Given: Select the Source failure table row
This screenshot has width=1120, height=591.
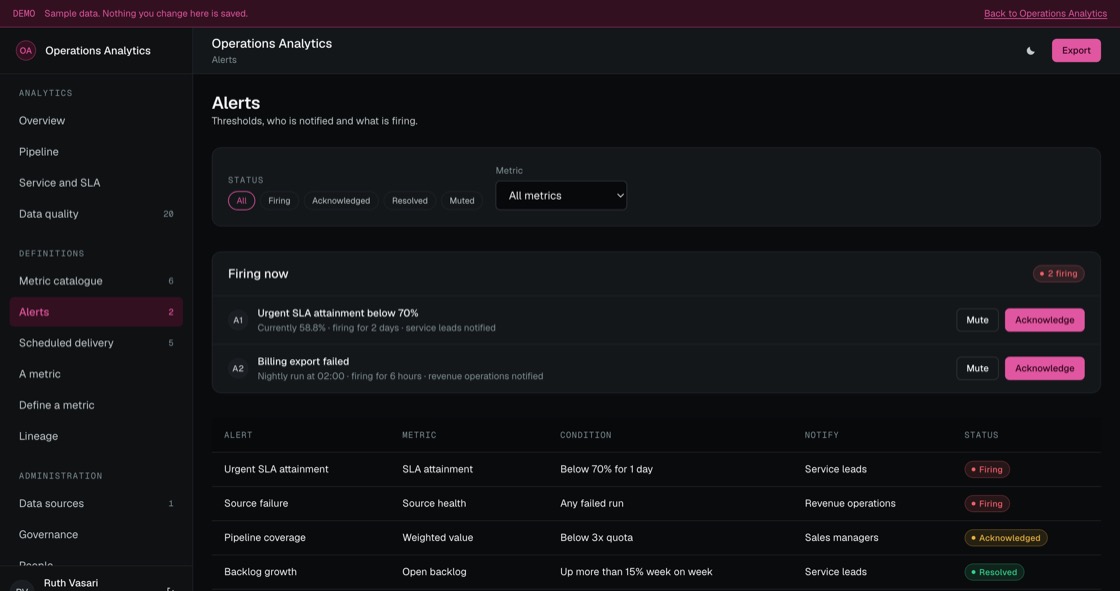Looking at the screenshot, I should tap(656, 504).
